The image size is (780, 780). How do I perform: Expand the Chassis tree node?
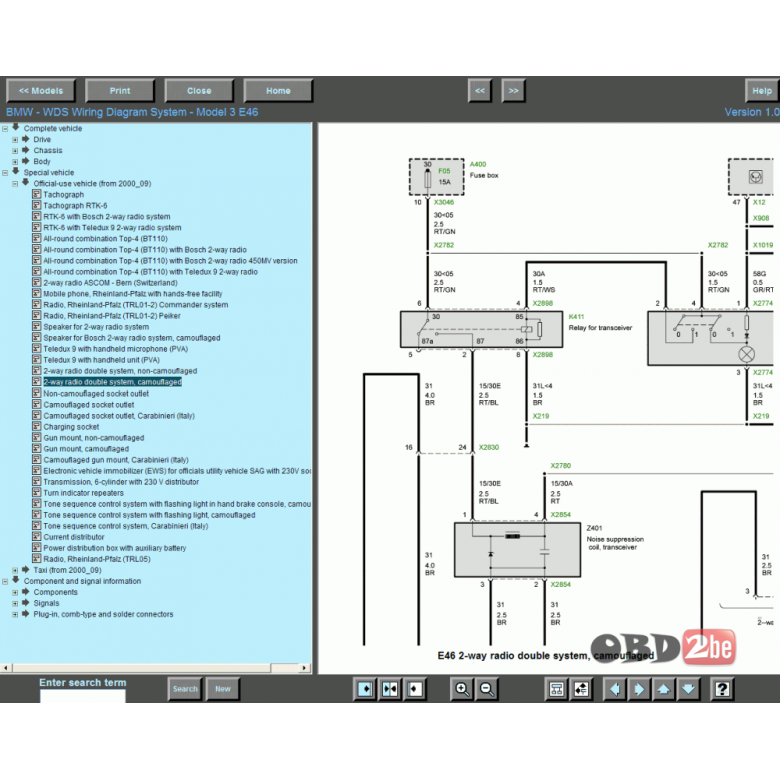pyautogui.click(x=15, y=151)
